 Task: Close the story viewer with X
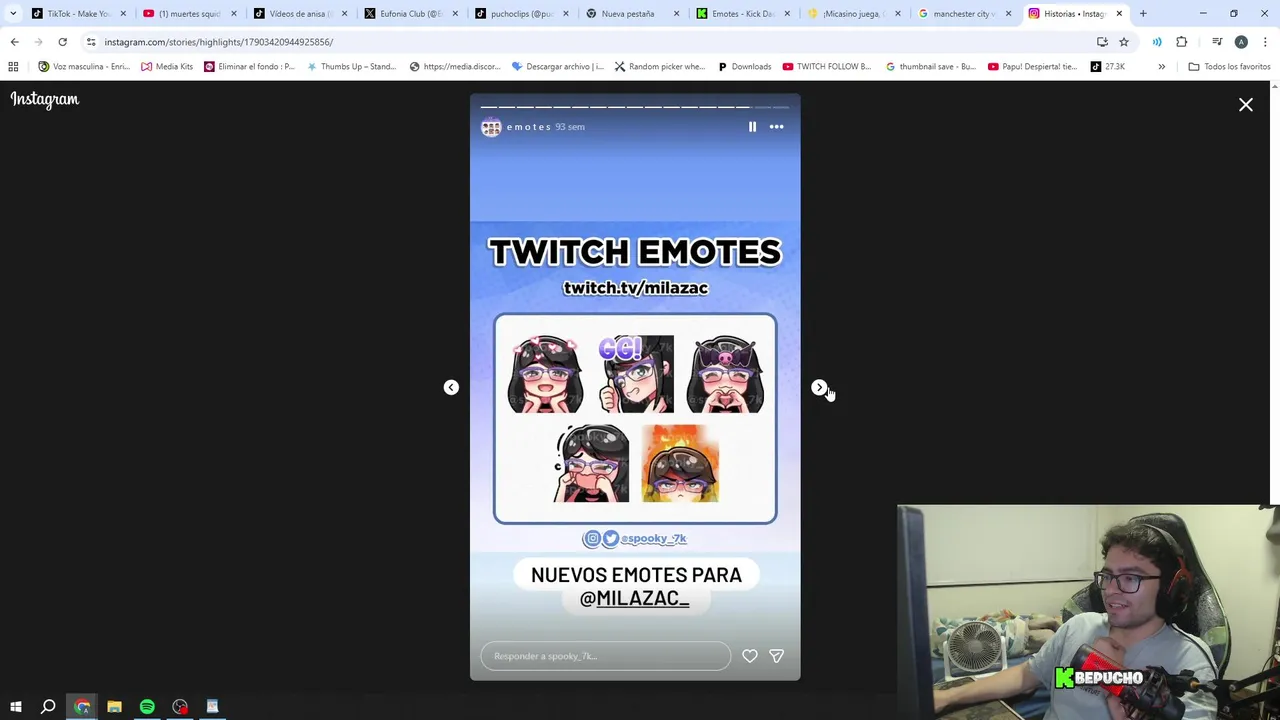1246,105
